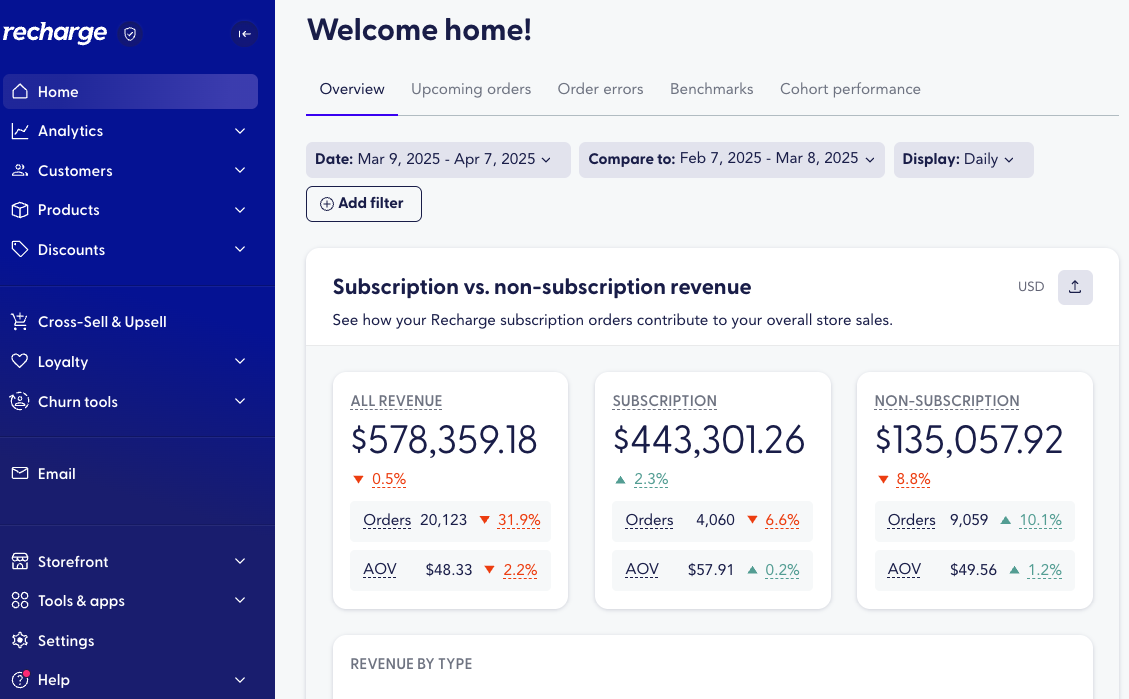Screen dimensions: 1129x699
Task: Click the Customers people icon
Action: point(20,171)
